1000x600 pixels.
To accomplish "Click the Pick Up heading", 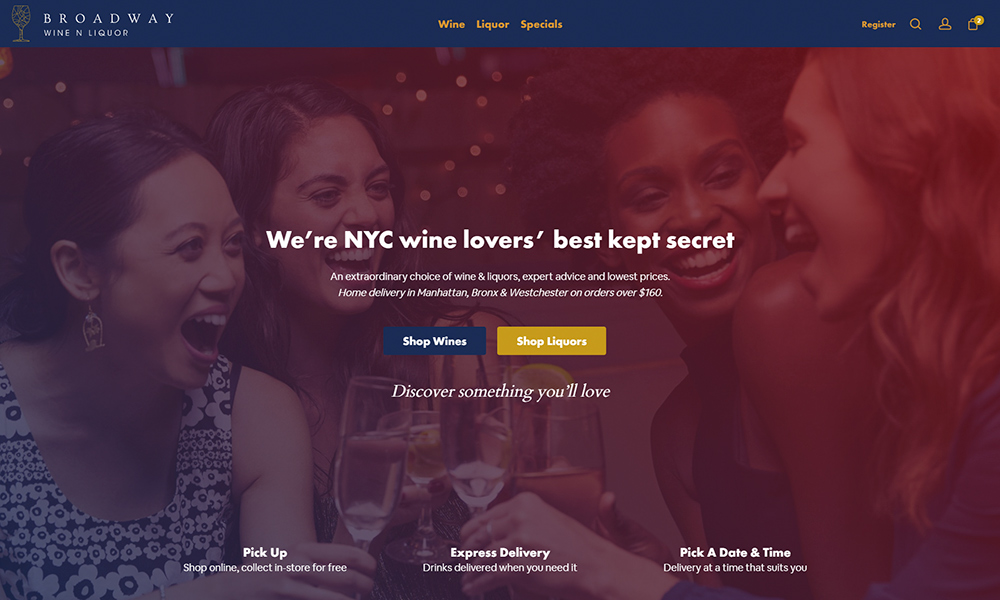I will coord(265,552).
